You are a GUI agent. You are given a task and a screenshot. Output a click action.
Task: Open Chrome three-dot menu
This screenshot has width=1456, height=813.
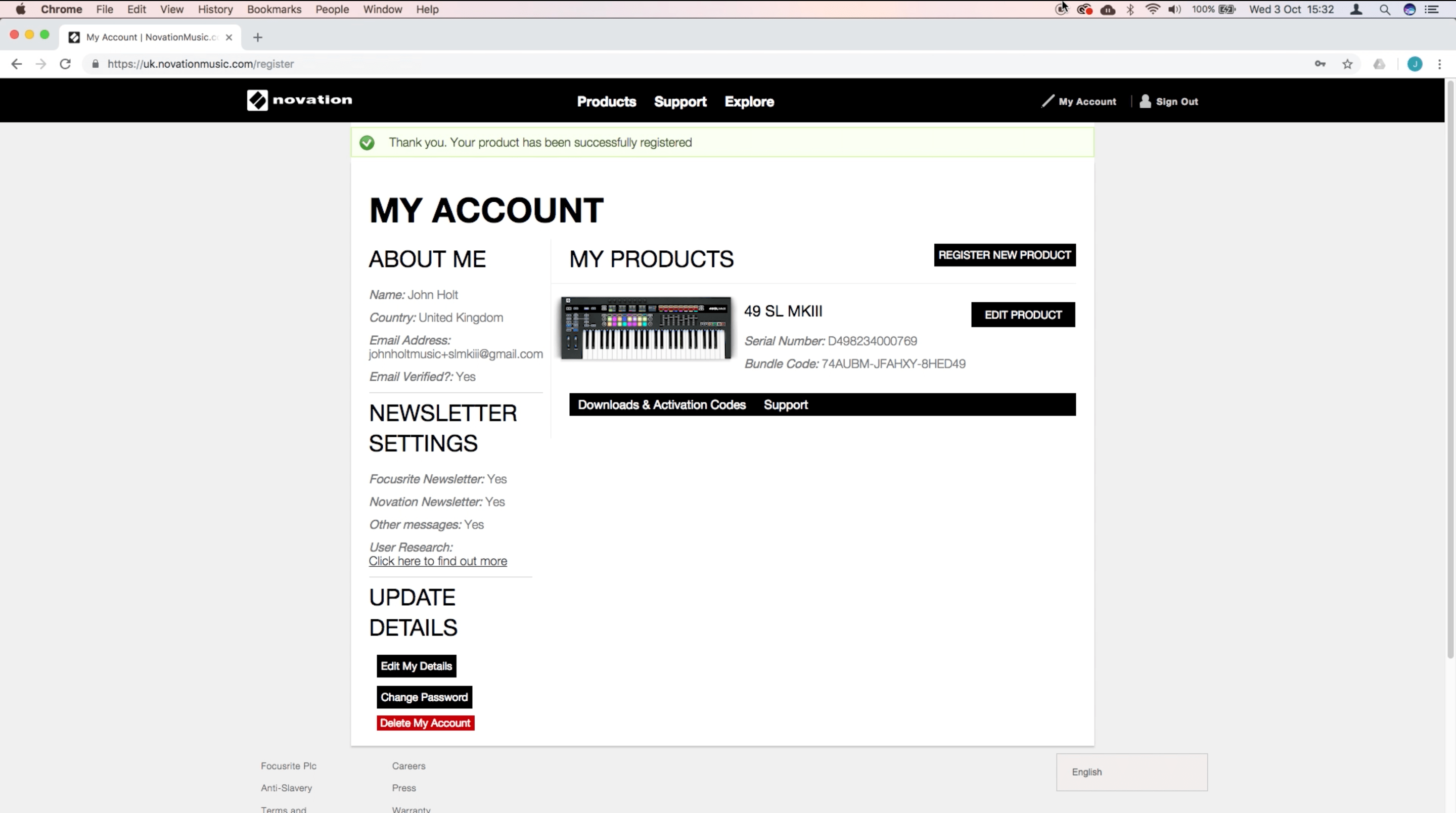pyautogui.click(x=1440, y=64)
